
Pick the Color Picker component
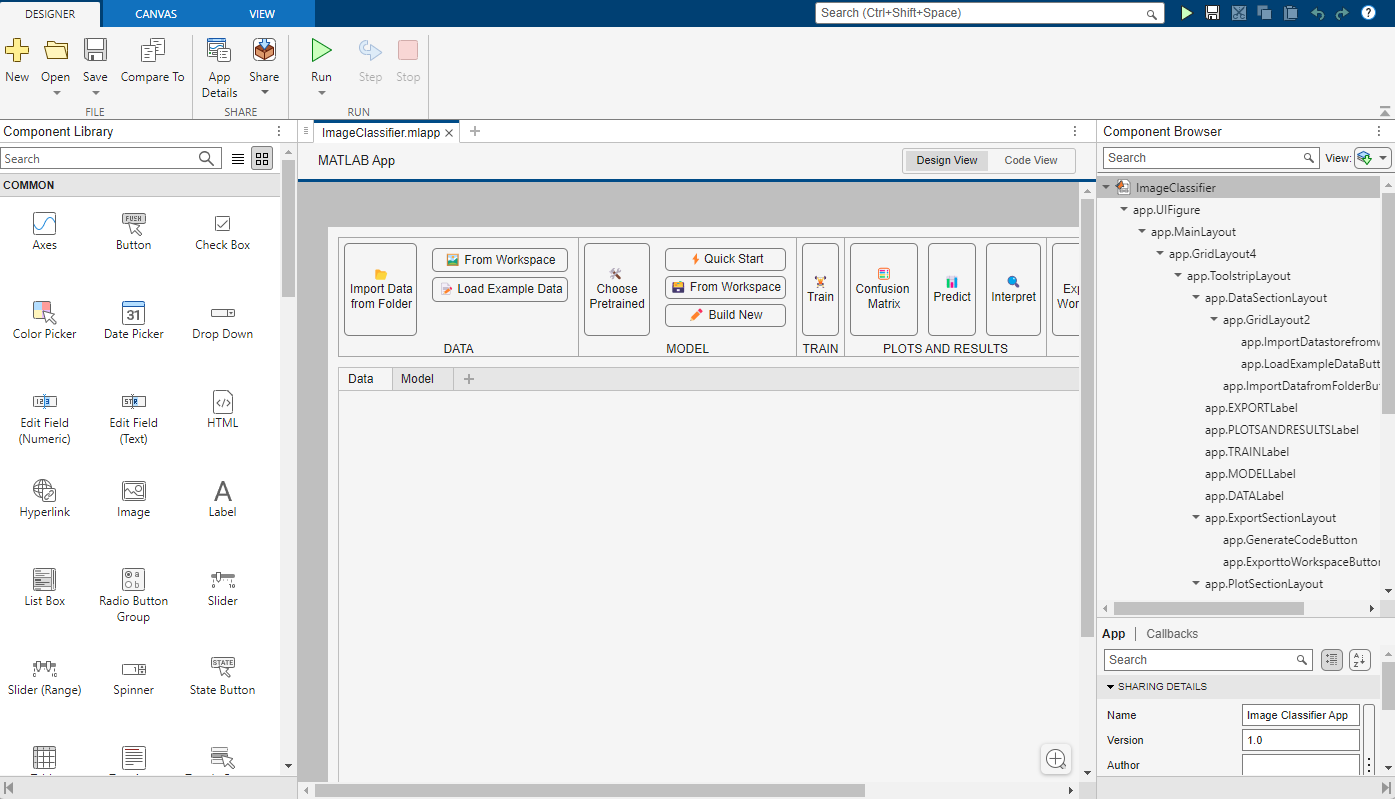[x=45, y=312]
